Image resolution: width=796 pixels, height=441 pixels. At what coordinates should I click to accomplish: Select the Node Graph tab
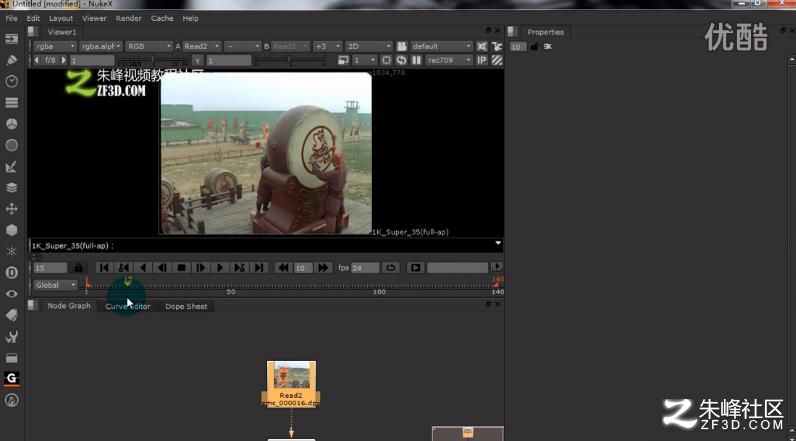(69, 306)
